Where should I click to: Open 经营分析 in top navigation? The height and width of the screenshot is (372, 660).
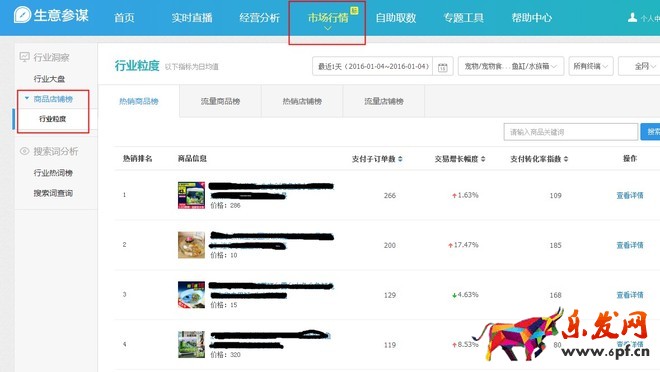point(260,18)
